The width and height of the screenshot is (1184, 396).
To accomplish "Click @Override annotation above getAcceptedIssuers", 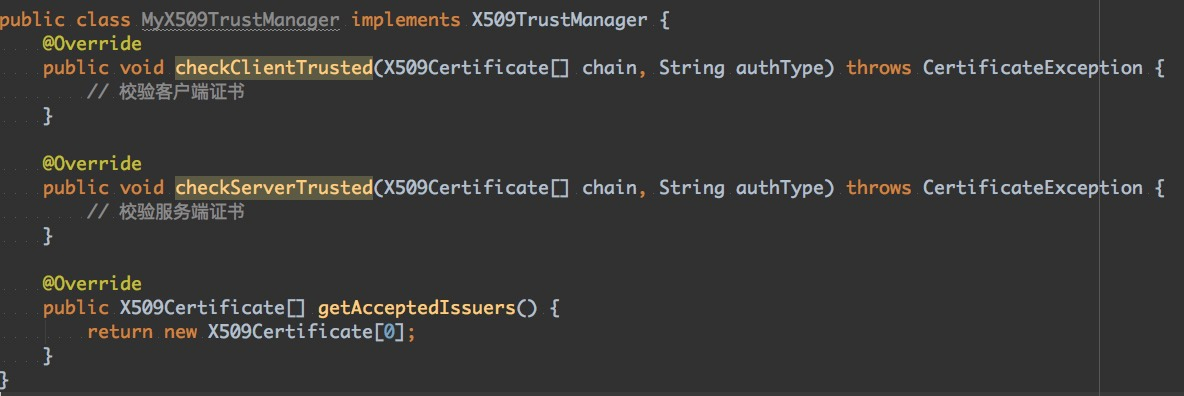I will [x=92, y=284].
